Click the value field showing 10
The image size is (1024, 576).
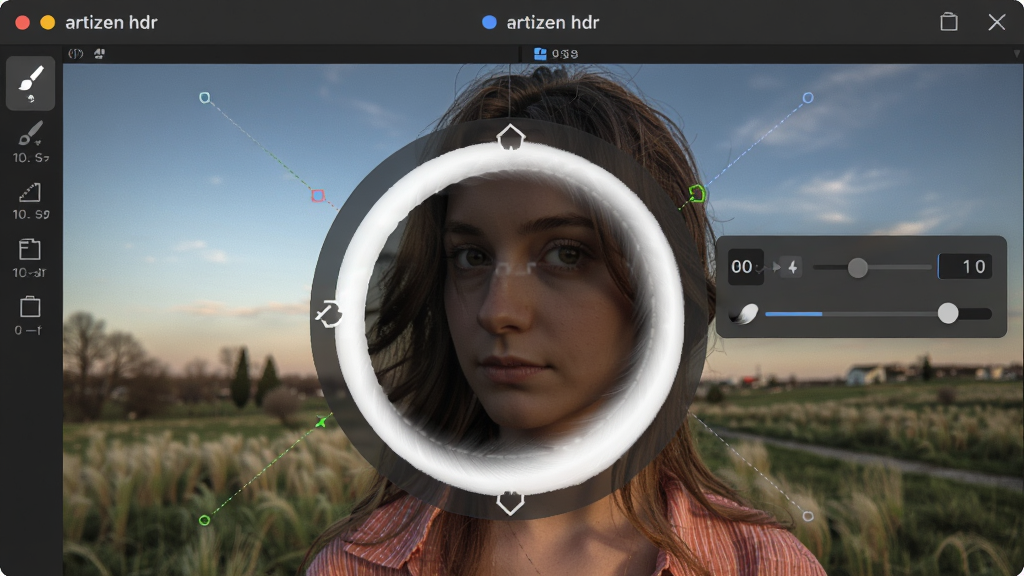coord(965,266)
